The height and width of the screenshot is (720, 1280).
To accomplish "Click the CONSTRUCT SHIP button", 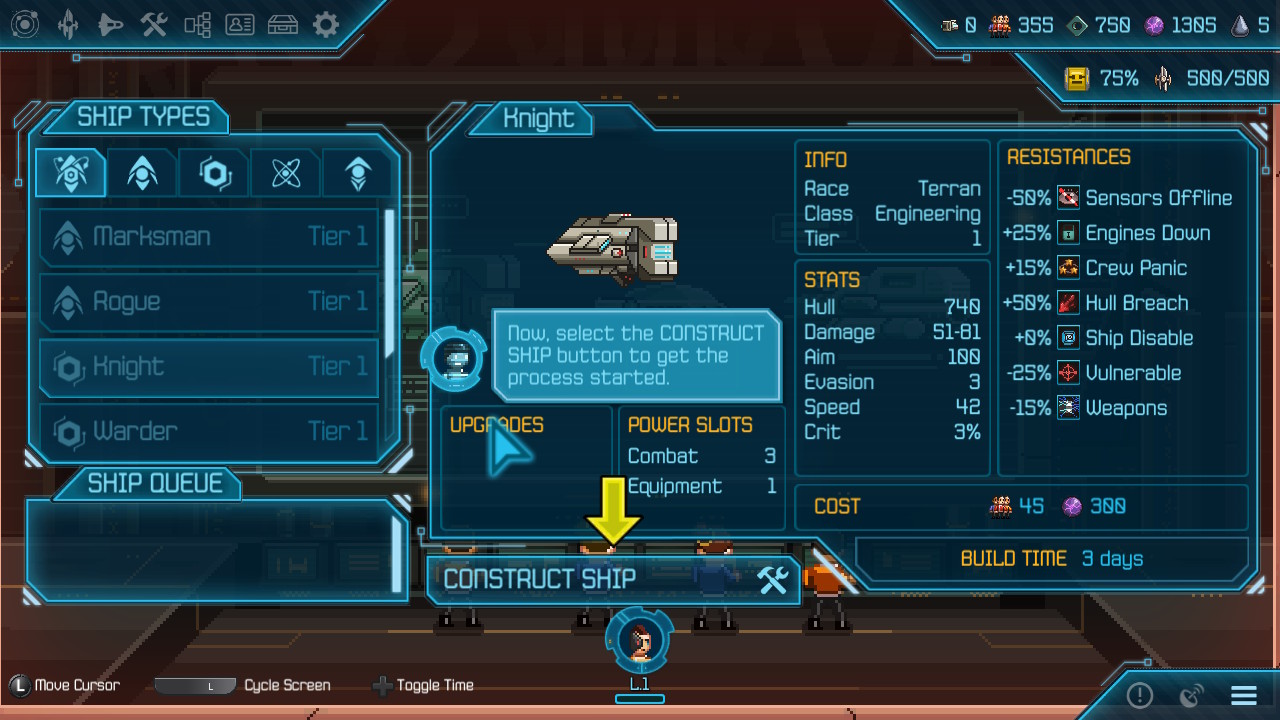I will coord(614,579).
